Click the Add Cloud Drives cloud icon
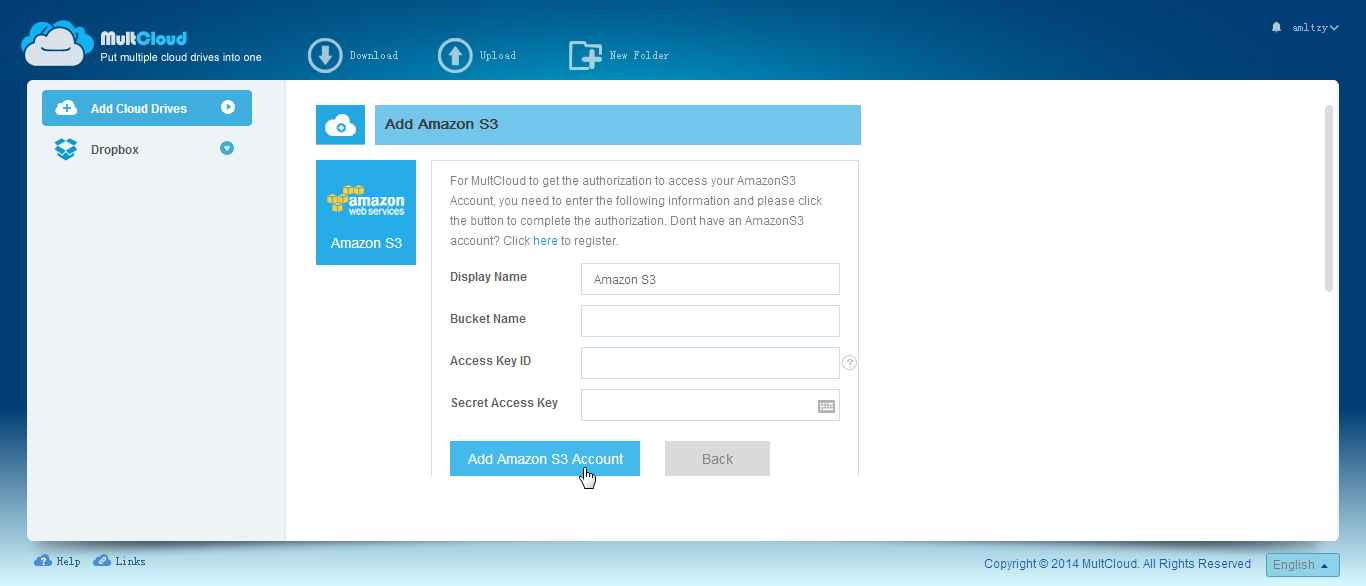The width and height of the screenshot is (1366, 586). coord(66,108)
